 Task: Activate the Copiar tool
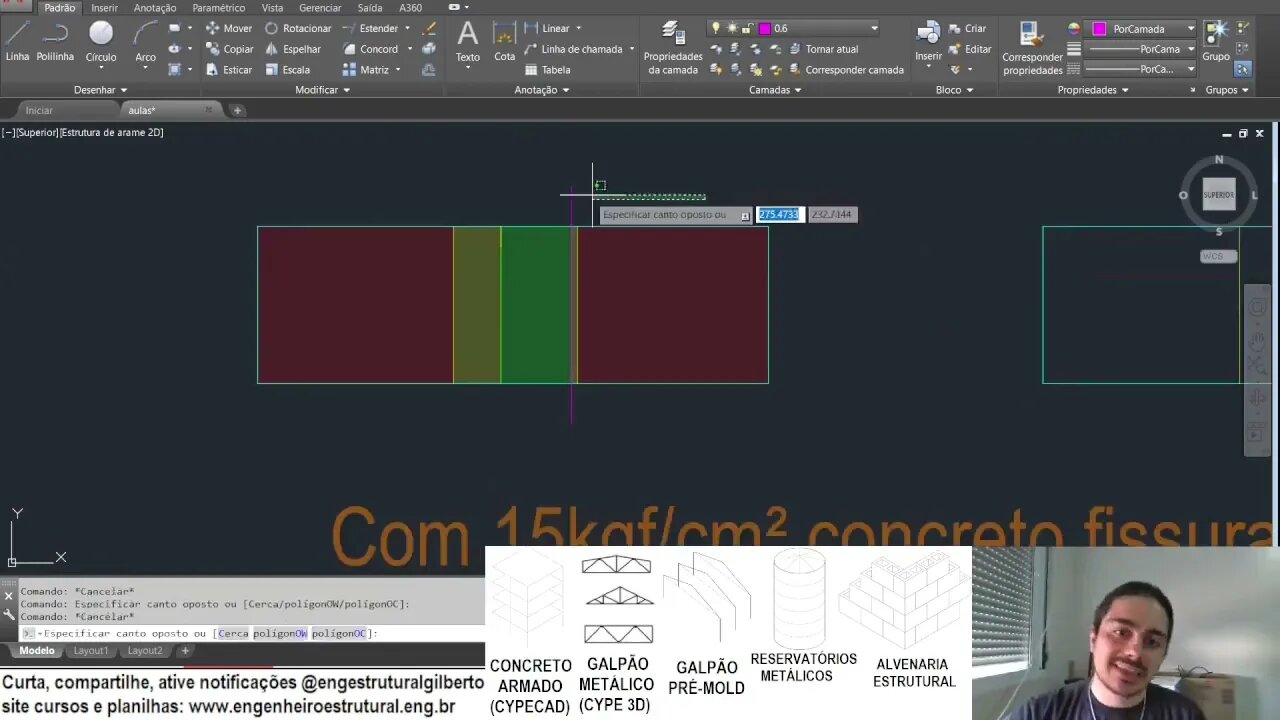(x=229, y=49)
